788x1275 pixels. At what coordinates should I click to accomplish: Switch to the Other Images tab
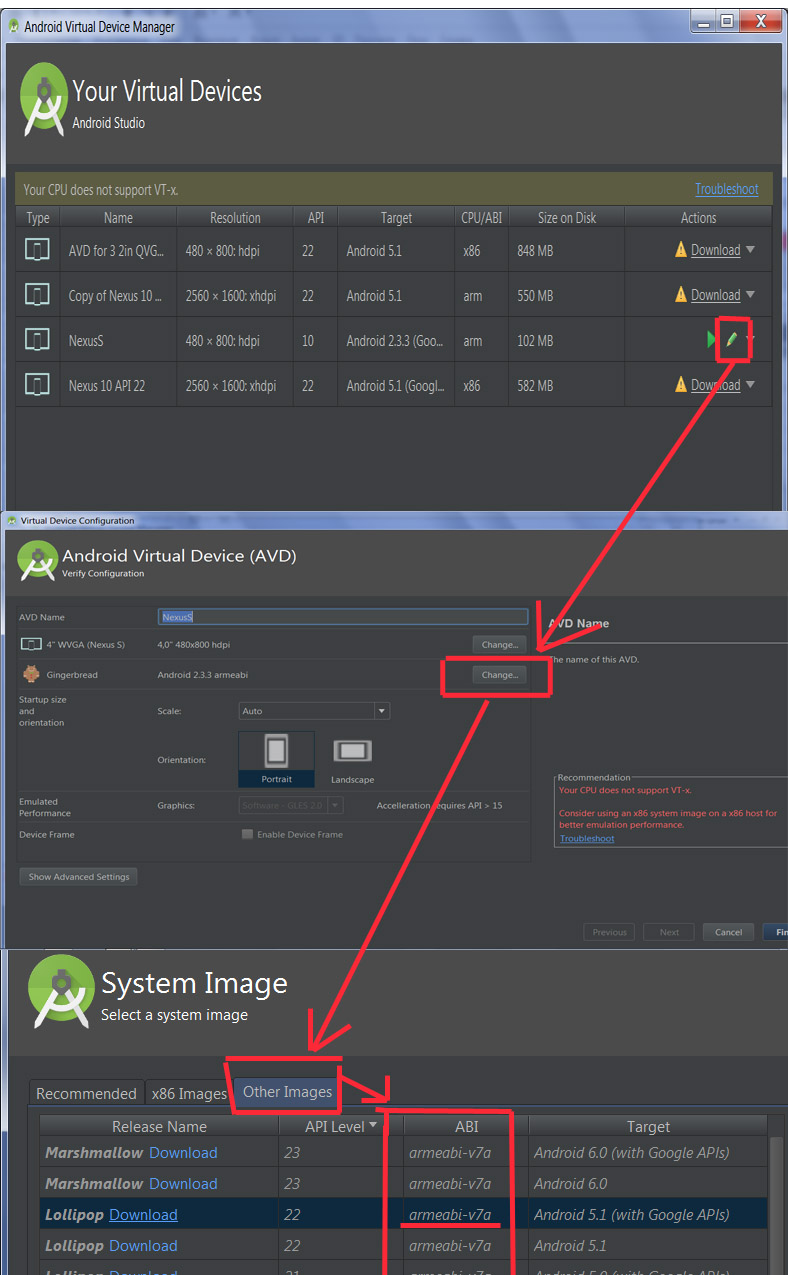[x=287, y=1091]
